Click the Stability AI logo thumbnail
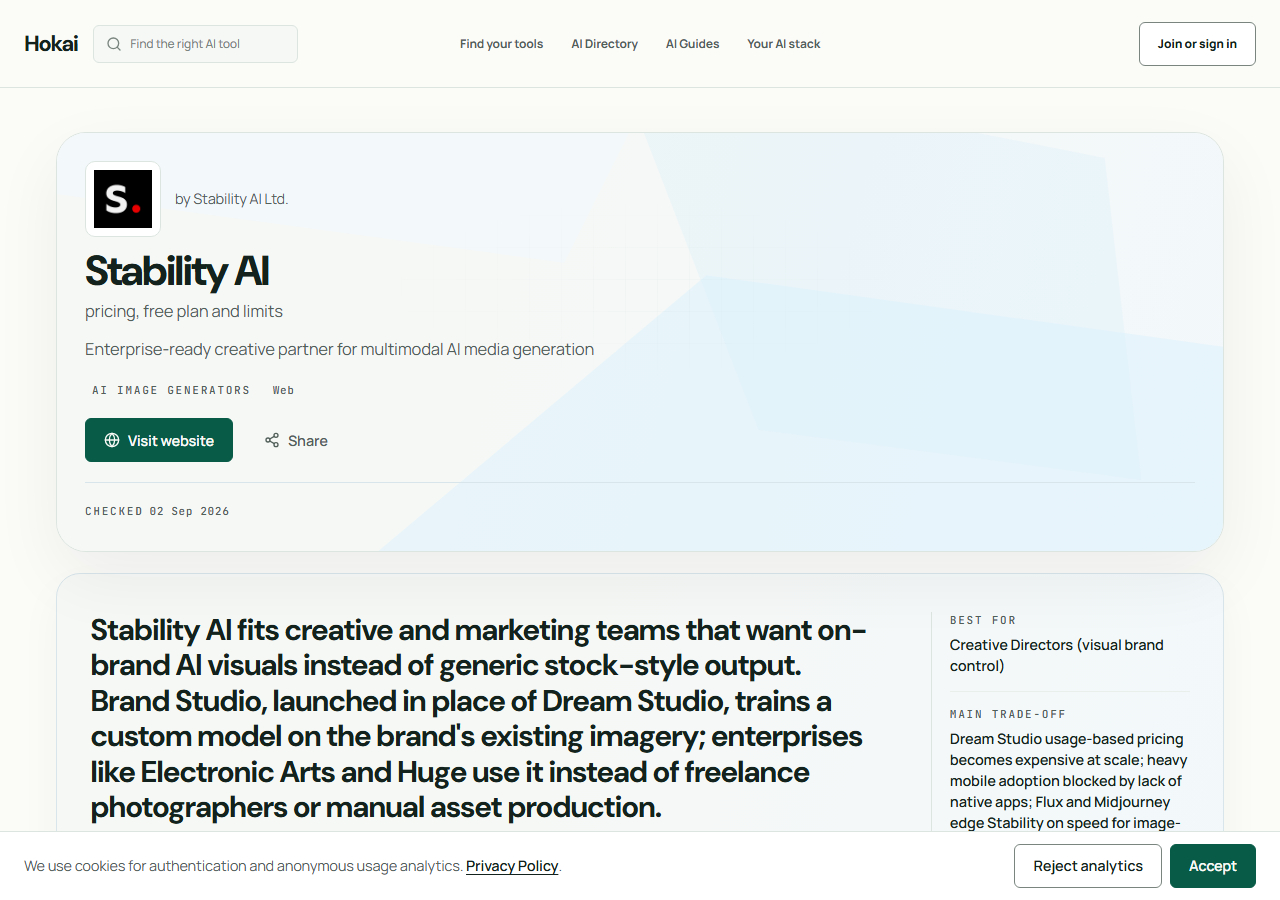 point(123,199)
